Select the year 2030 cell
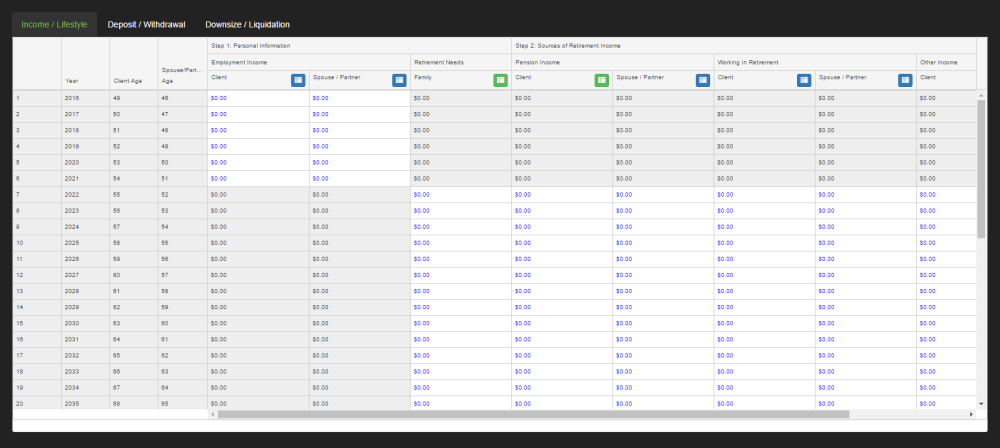Image resolution: width=1000 pixels, height=448 pixels. [85, 323]
